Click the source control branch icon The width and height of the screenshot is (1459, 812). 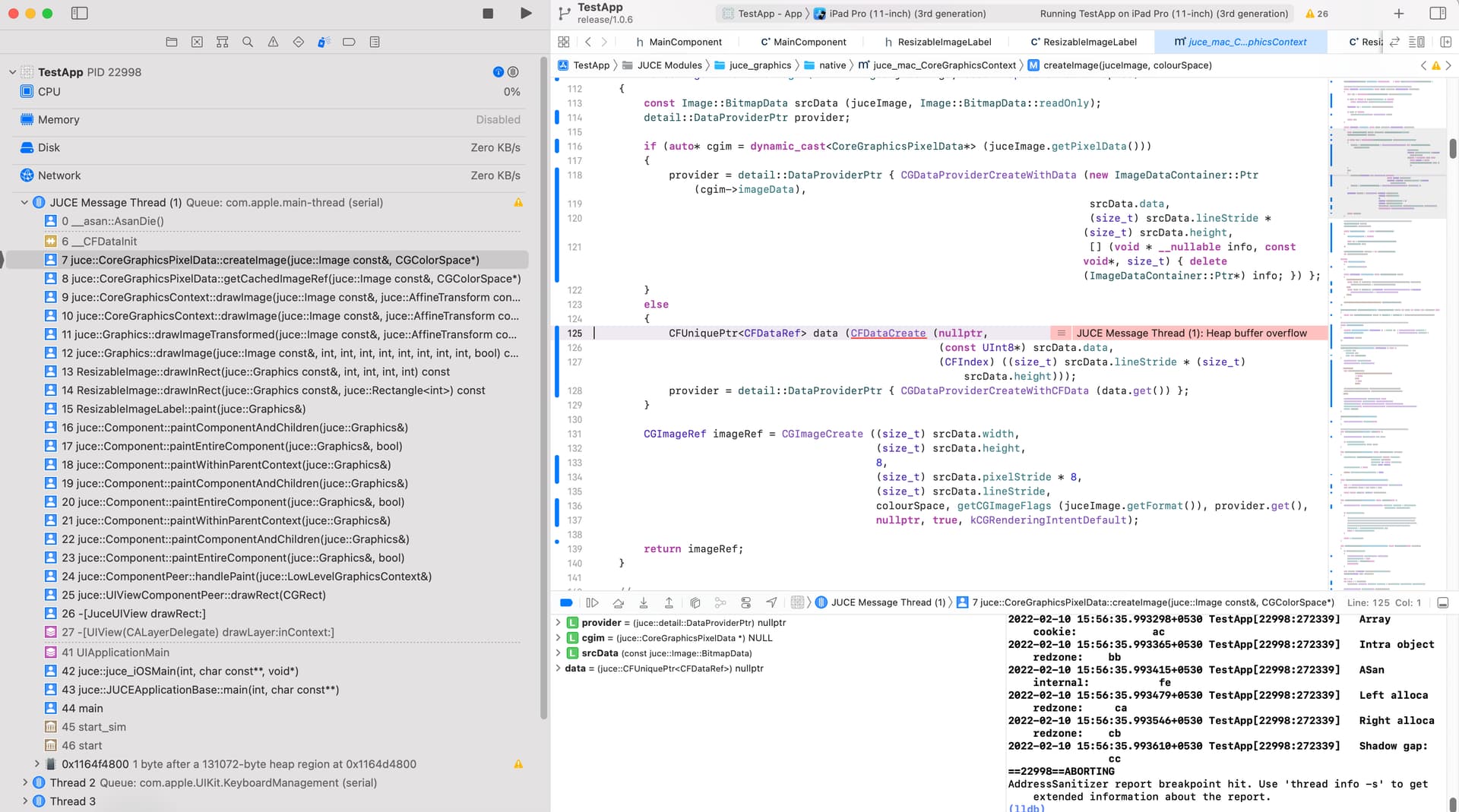click(x=565, y=14)
